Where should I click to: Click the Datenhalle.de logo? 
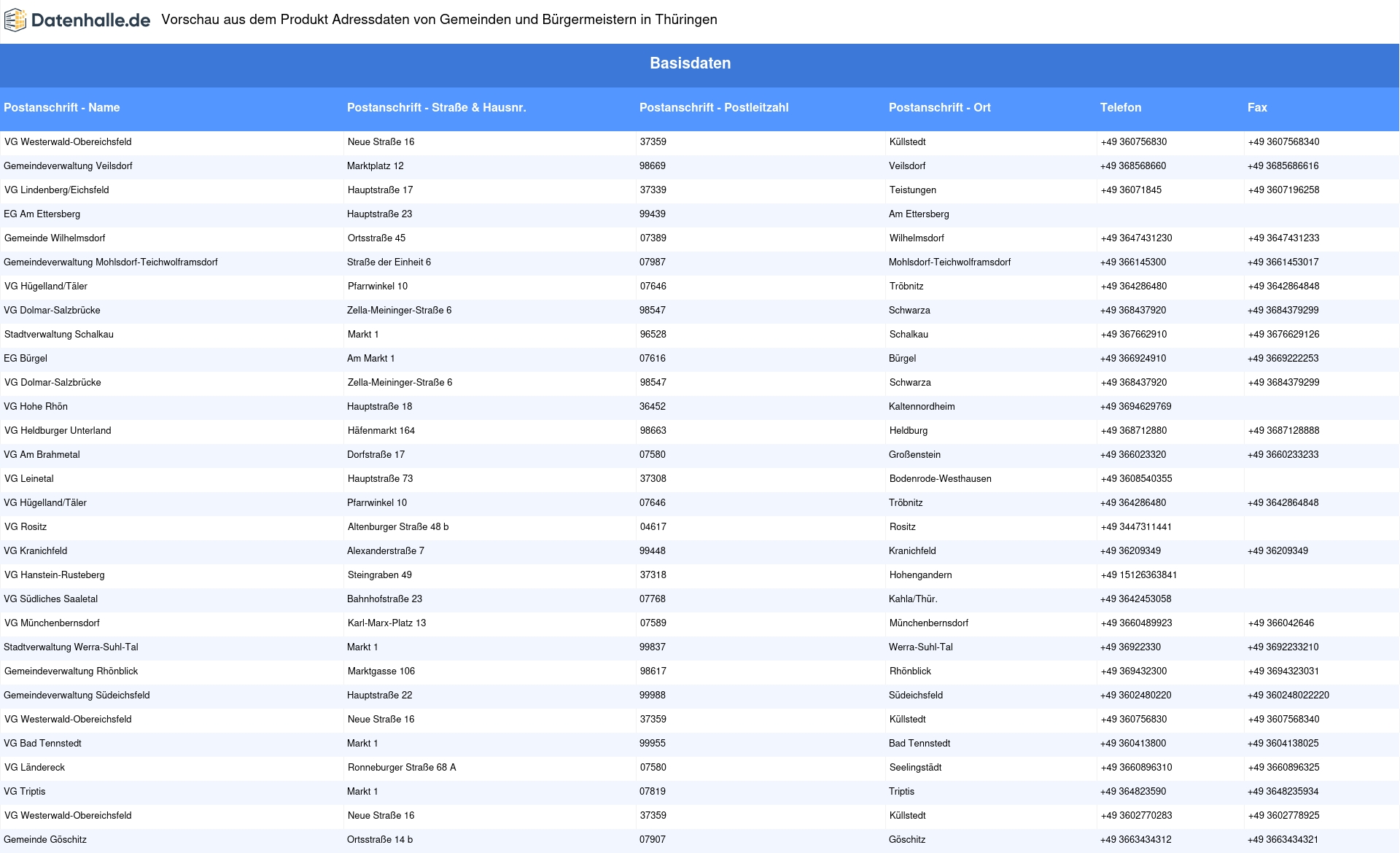(77, 20)
